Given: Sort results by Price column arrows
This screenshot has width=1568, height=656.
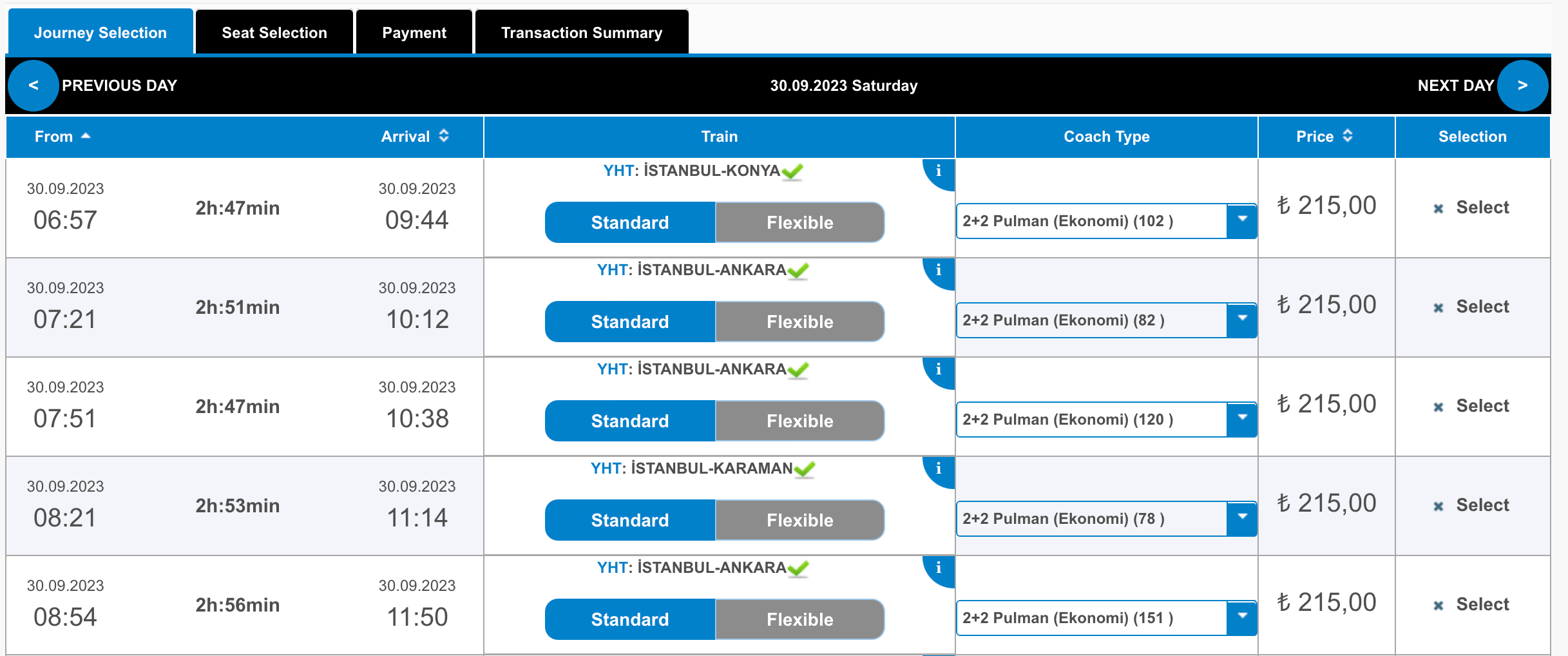Looking at the screenshot, I should tap(1348, 136).
